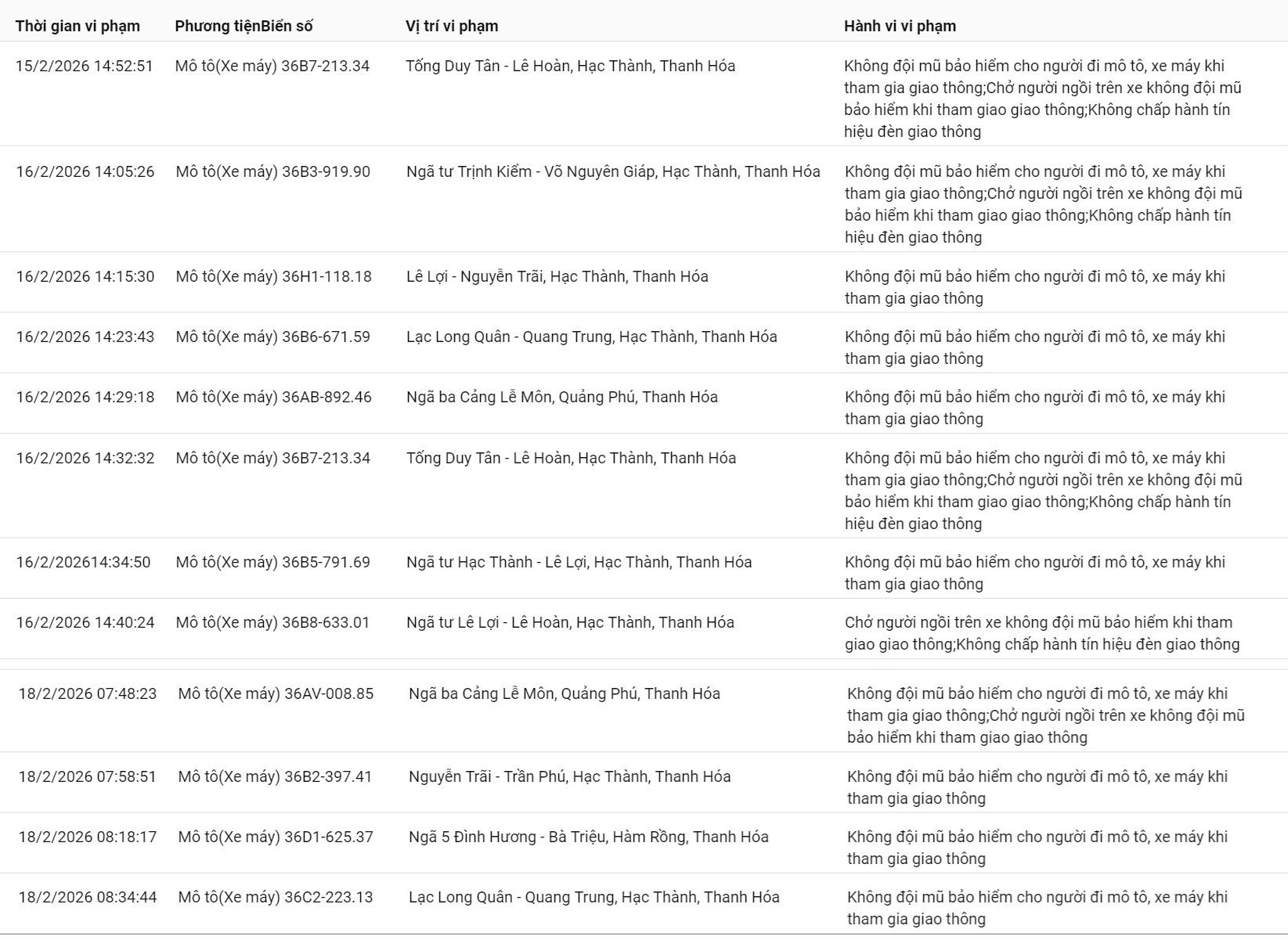Click the Ngã 5 Đình Hương - Bà Triệu location

click(588, 837)
